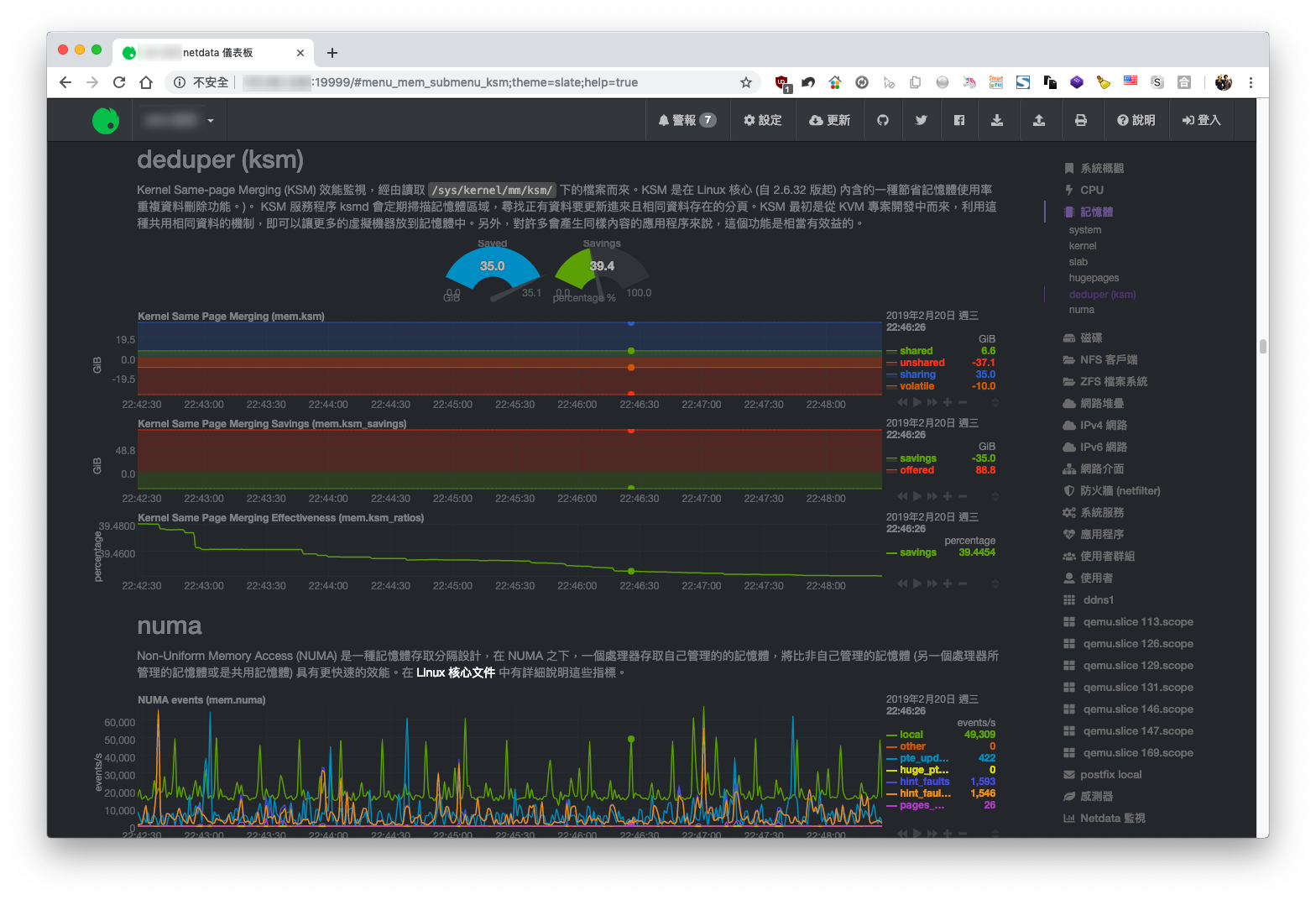Open the hostname dropdown in navbar
The height and width of the screenshot is (900, 1316).
[x=178, y=120]
